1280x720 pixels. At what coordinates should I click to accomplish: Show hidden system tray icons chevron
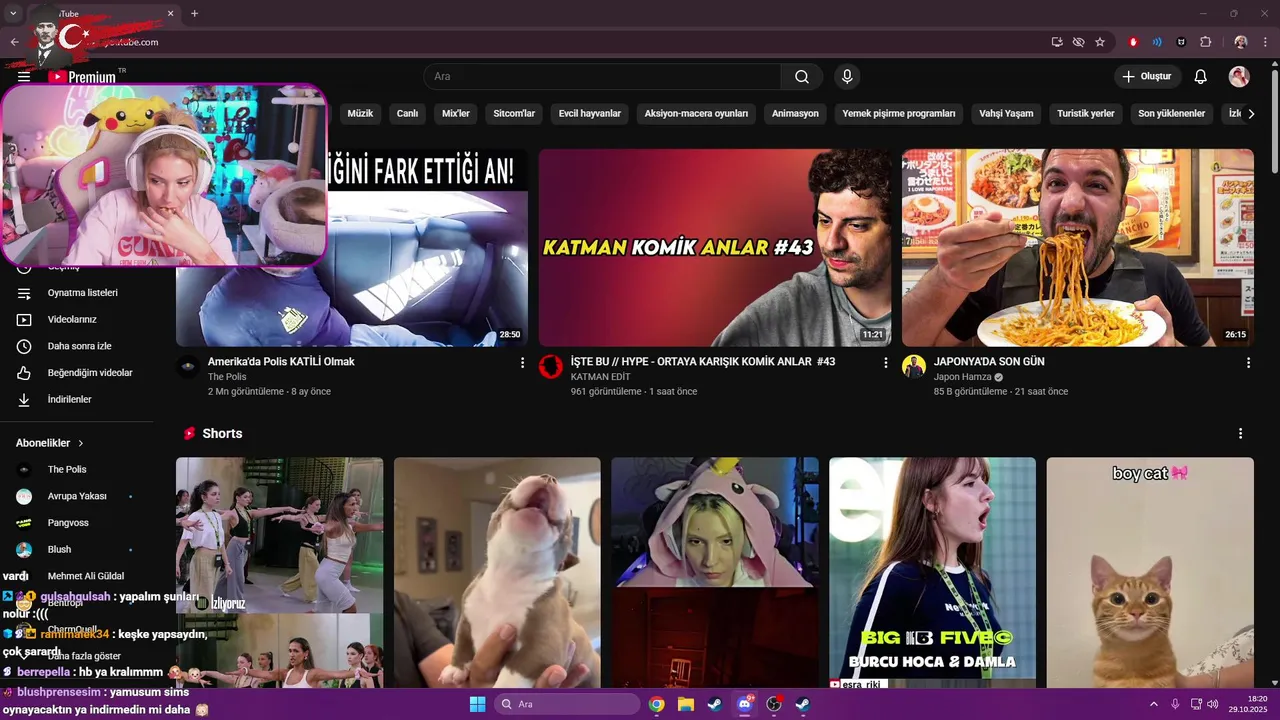(1153, 704)
